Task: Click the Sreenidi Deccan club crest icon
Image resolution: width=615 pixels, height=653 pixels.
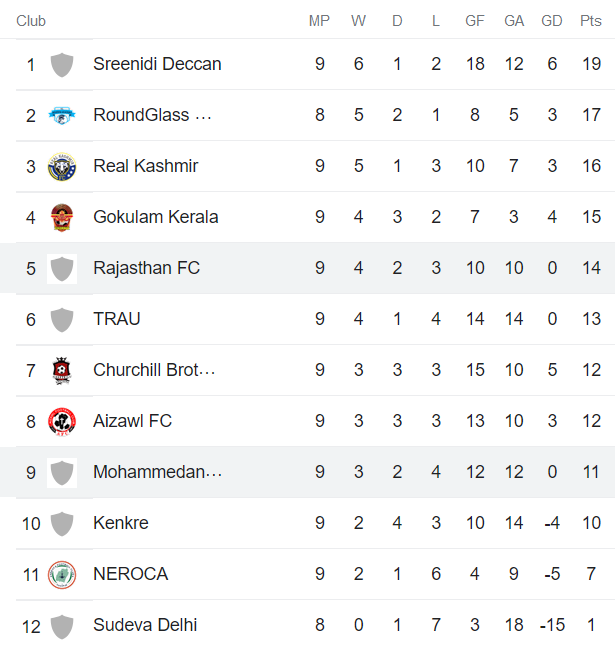Action: coord(62,65)
